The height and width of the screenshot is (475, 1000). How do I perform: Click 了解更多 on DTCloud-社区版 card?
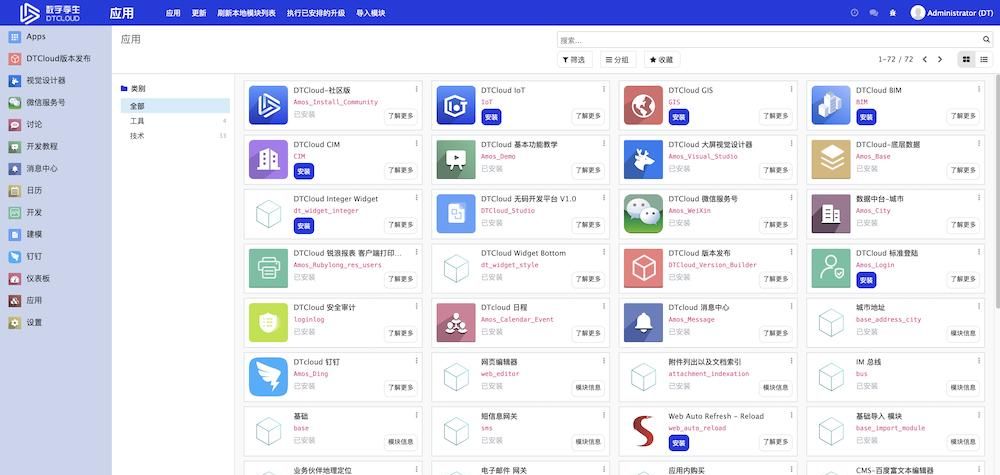pos(401,116)
